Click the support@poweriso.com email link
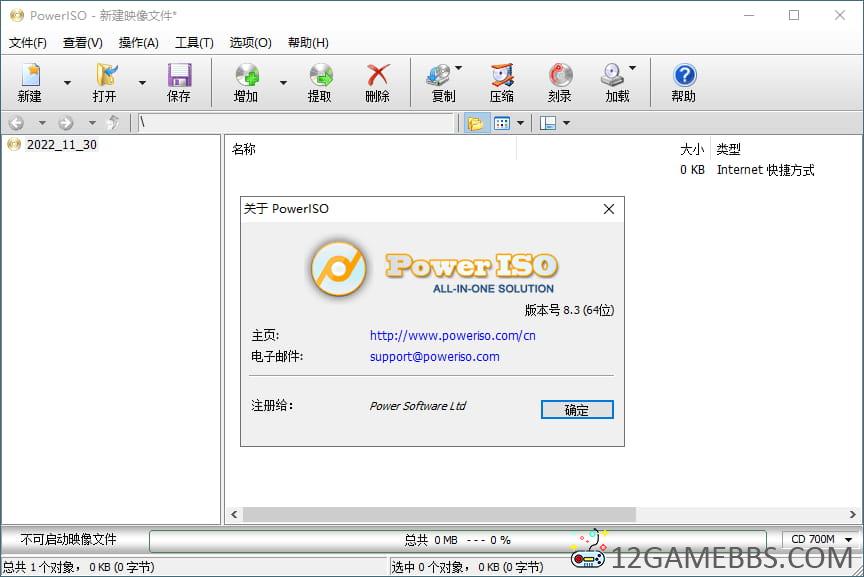 tap(435, 357)
